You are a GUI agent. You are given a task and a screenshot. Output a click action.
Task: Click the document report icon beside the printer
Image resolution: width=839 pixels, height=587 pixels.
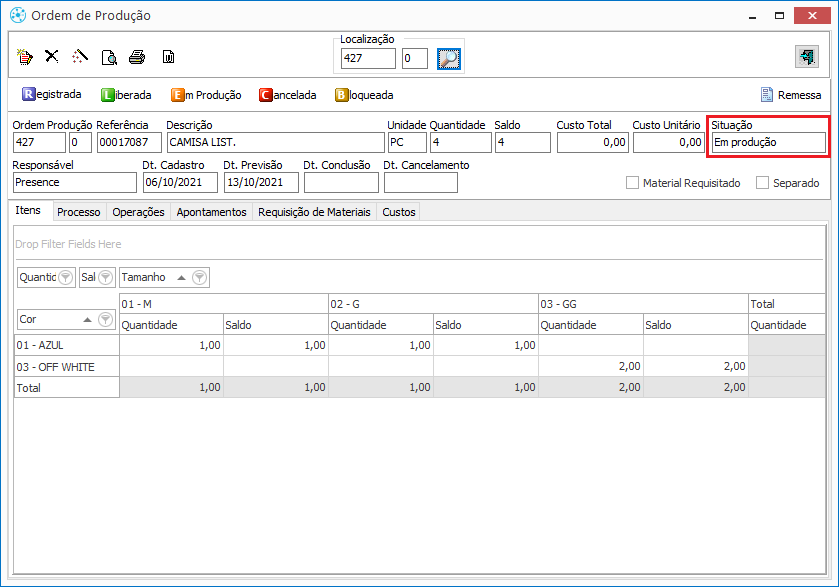pos(168,57)
